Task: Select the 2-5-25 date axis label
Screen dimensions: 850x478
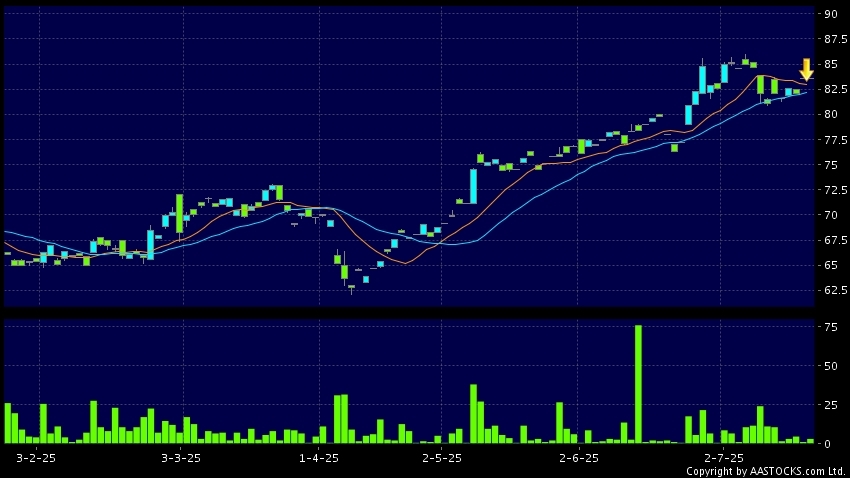Action: tap(442, 458)
